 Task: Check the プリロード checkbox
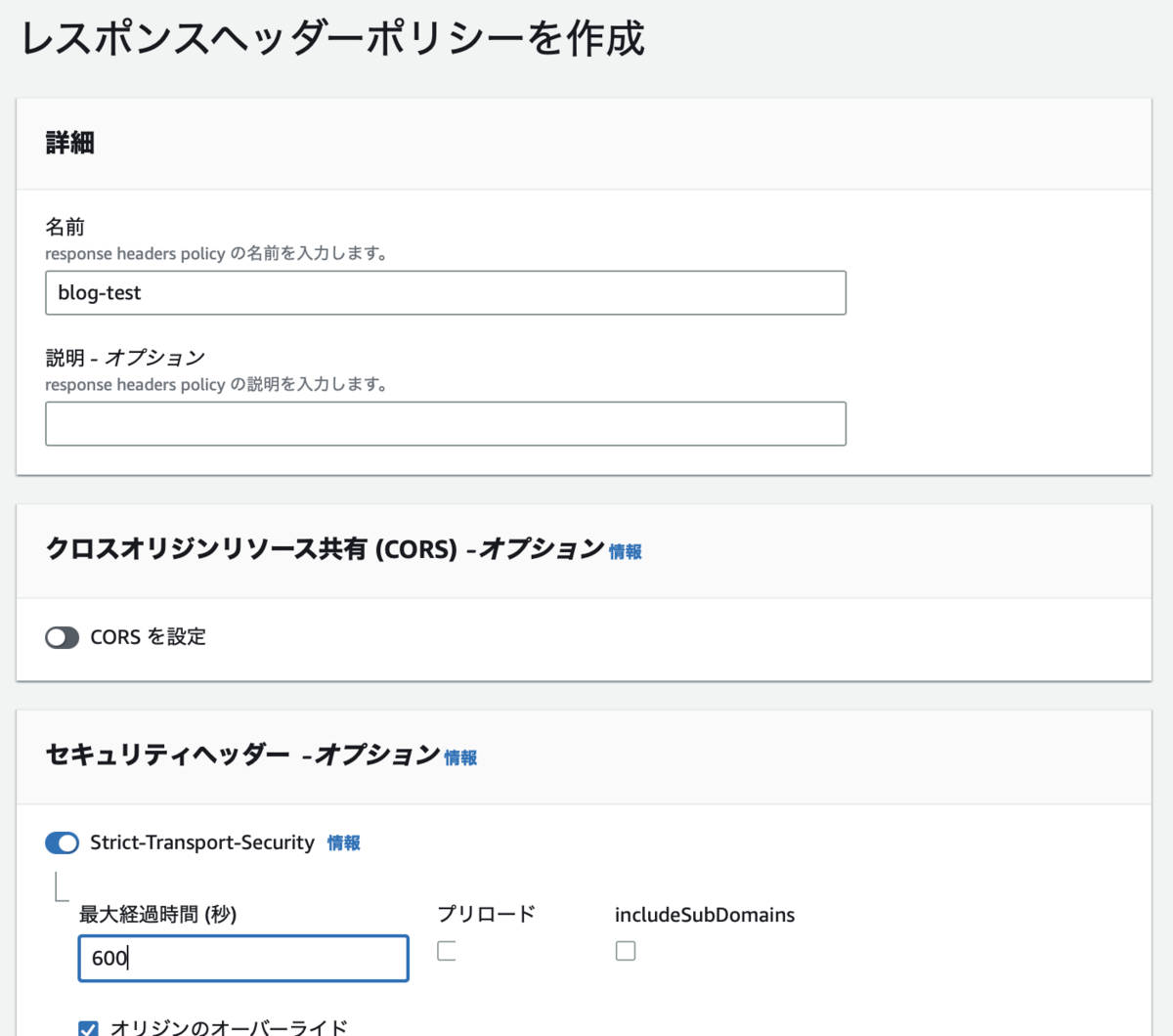[447, 951]
